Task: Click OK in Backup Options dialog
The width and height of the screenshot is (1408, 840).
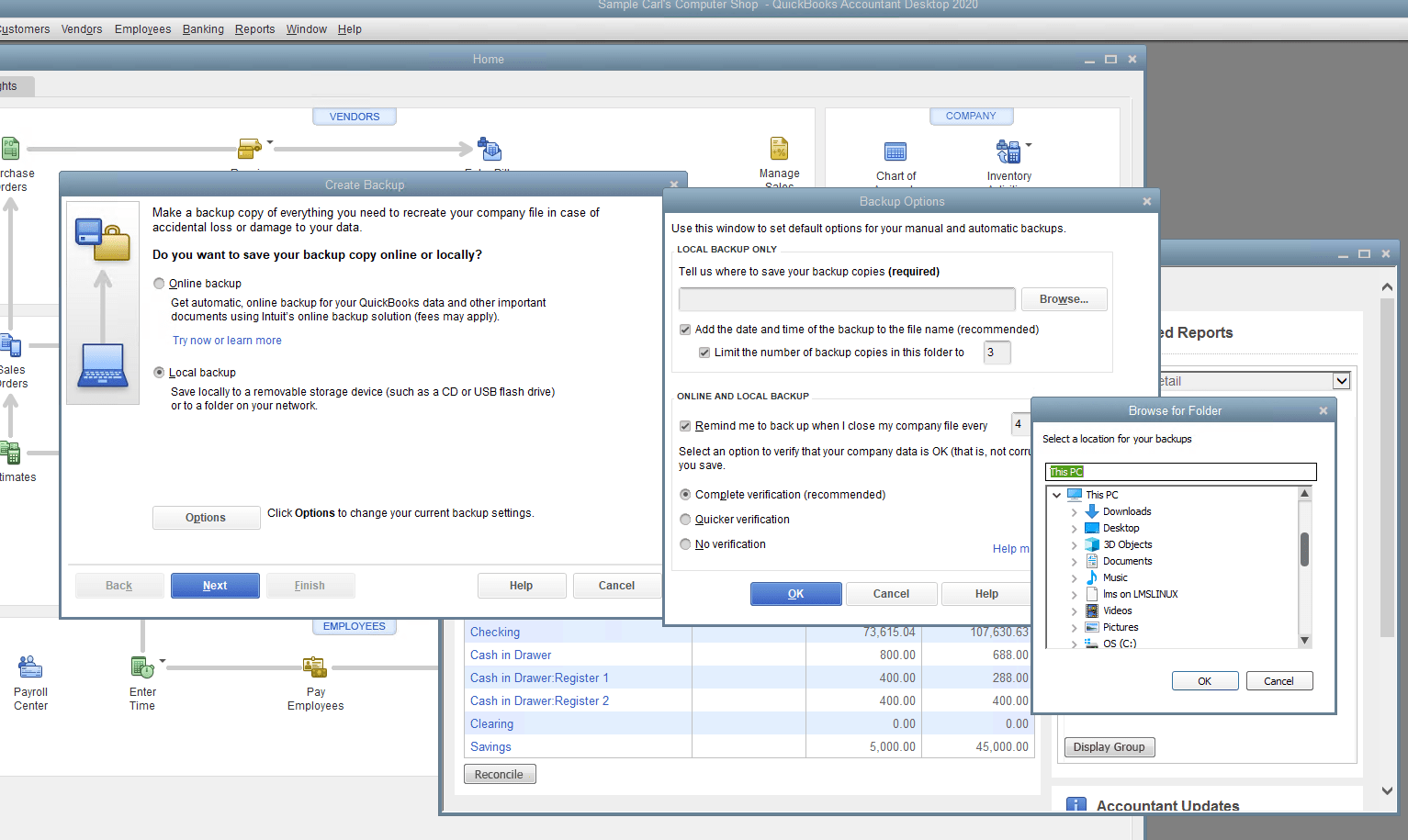Action: coord(795,594)
